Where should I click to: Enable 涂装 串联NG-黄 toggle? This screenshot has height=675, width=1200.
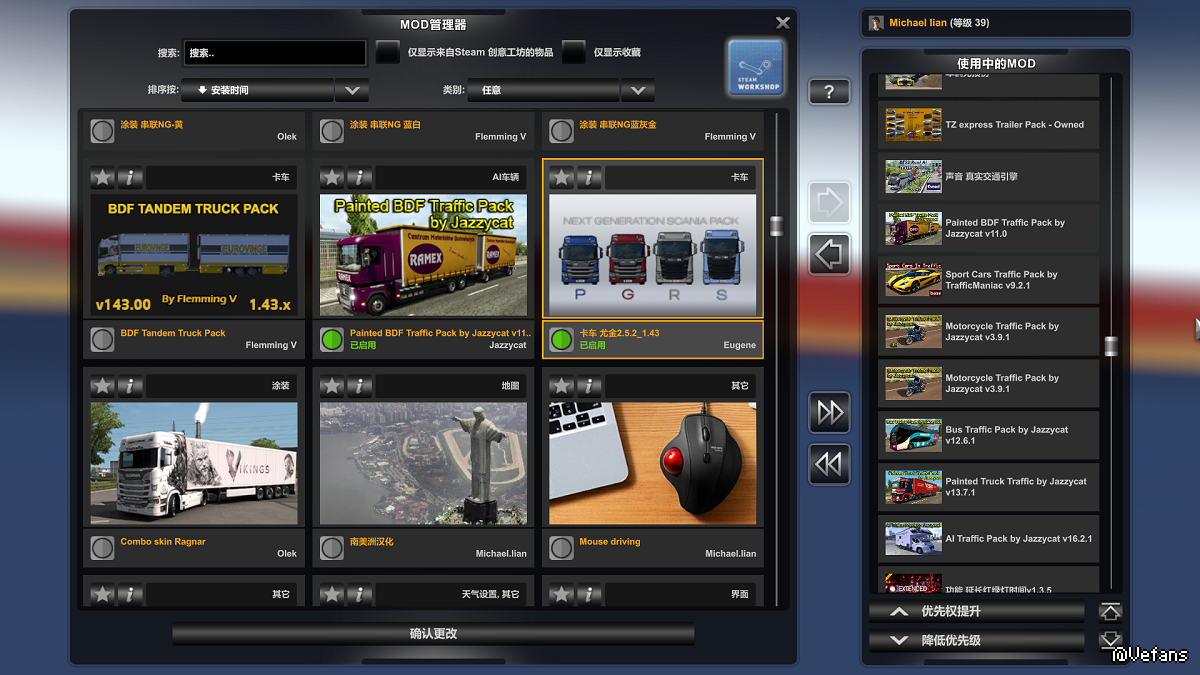click(x=102, y=131)
